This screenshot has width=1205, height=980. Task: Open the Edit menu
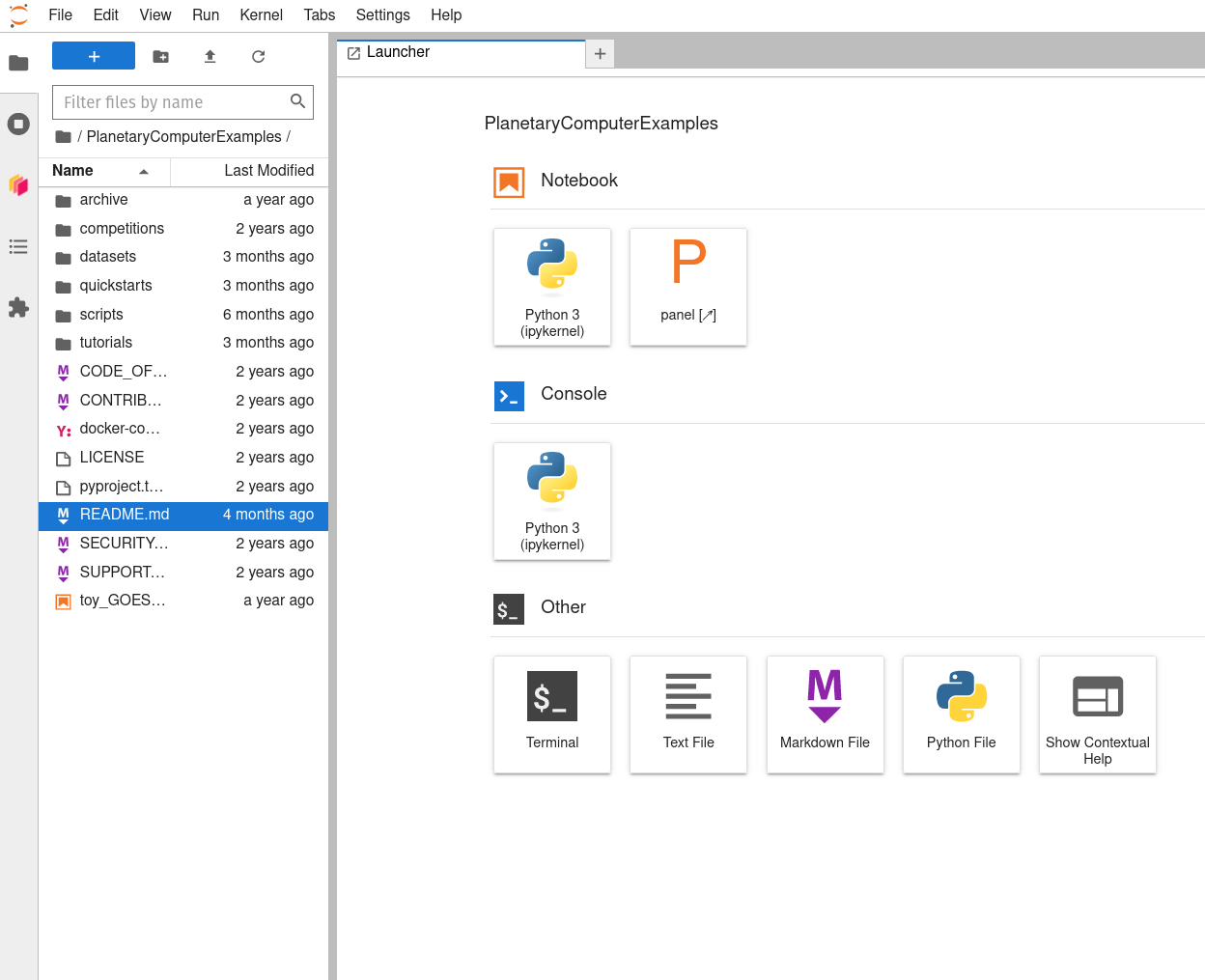106,14
